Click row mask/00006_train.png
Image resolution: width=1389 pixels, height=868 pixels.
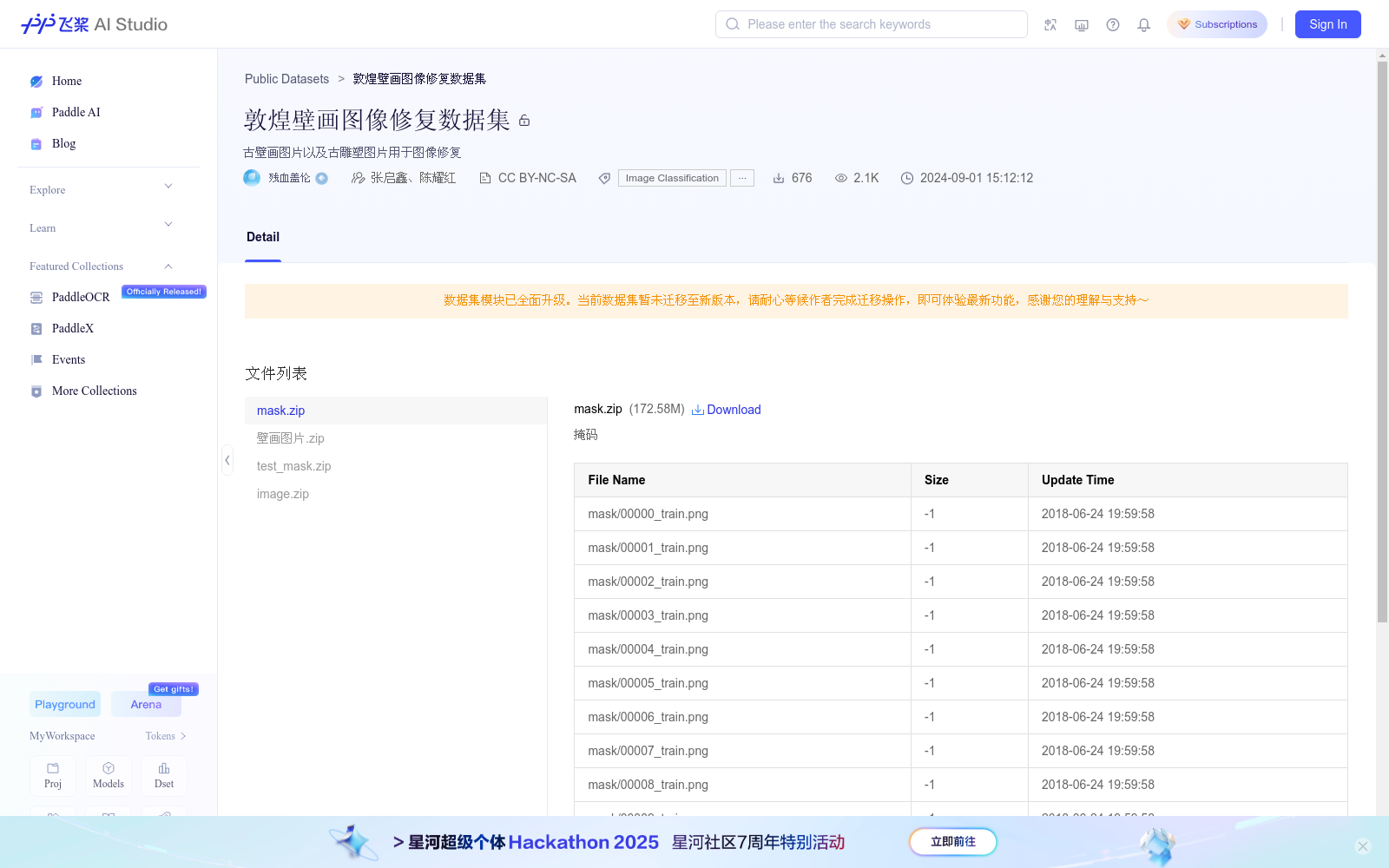click(x=961, y=717)
